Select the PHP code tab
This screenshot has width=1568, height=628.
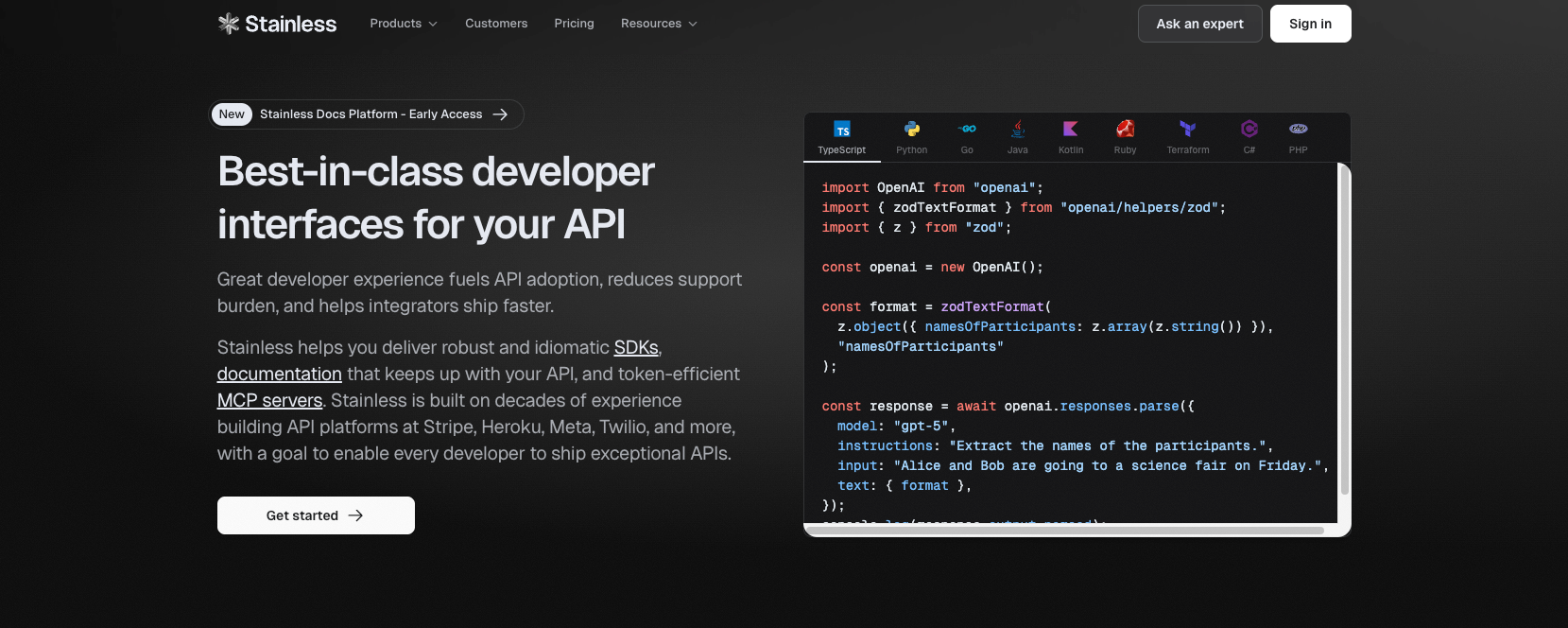(x=1299, y=137)
